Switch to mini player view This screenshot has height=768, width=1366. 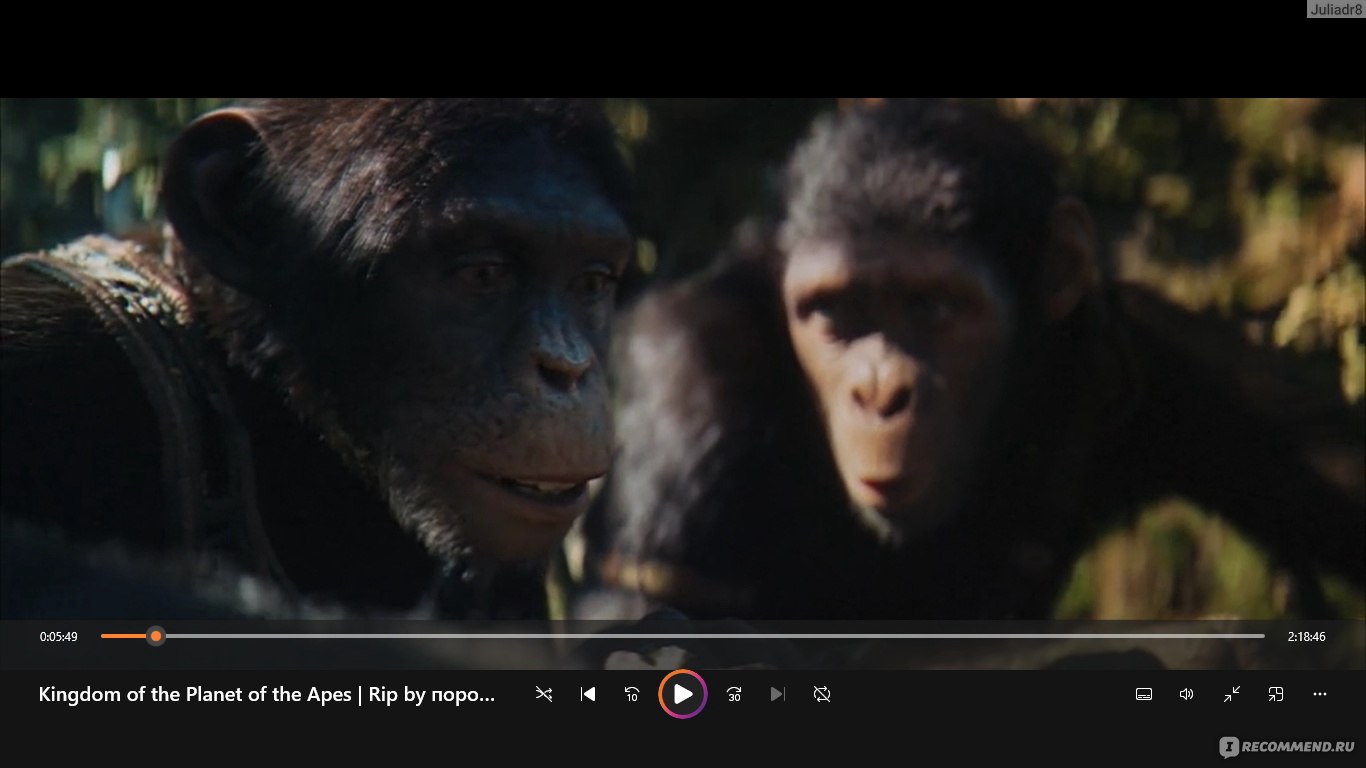tap(1276, 694)
